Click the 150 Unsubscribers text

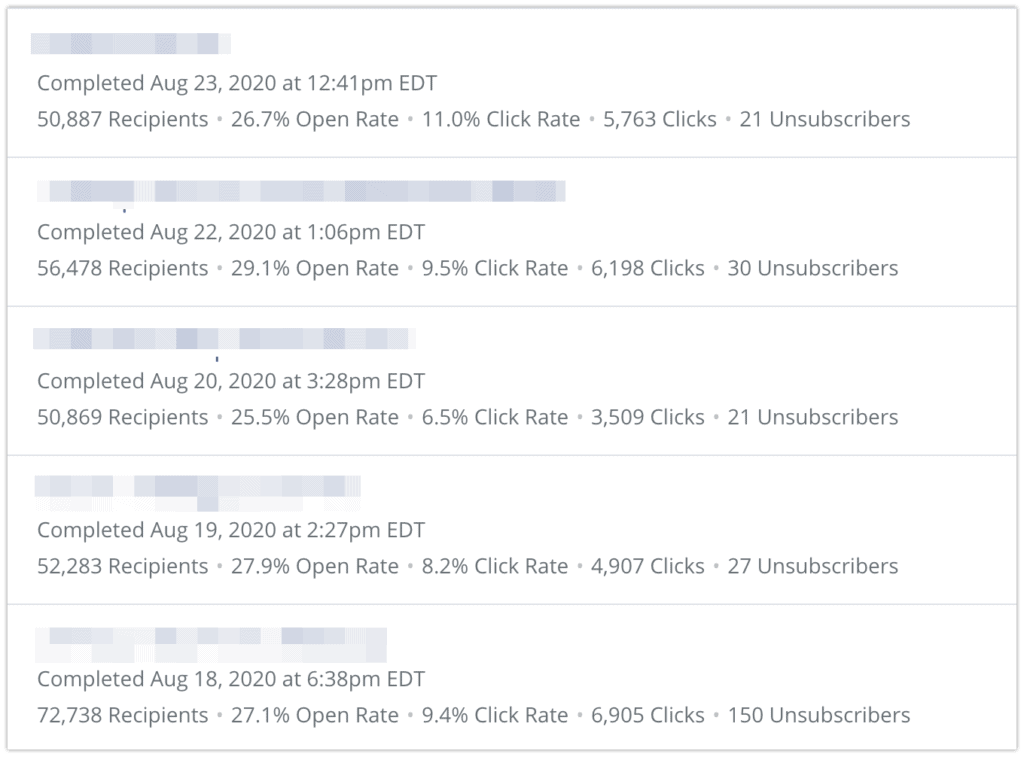818,715
